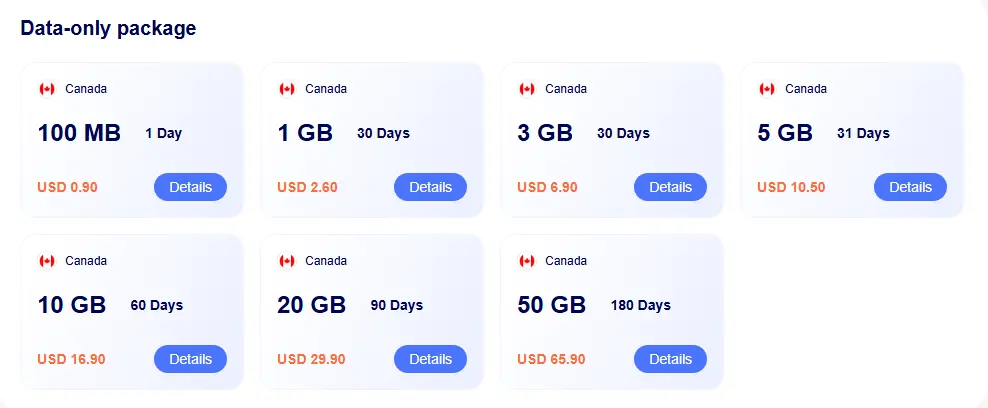Show Details for the 50 GB package
Screen dimensions: 988x408
click(670, 359)
